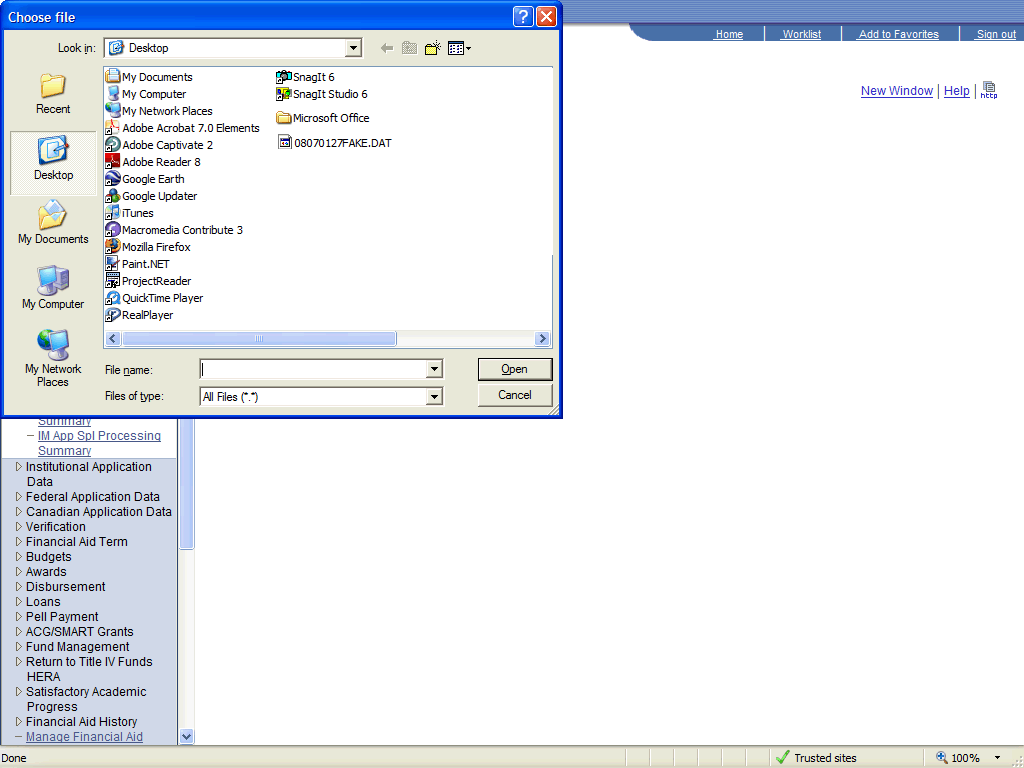
Task: Create a new folder
Action: click(432, 48)
